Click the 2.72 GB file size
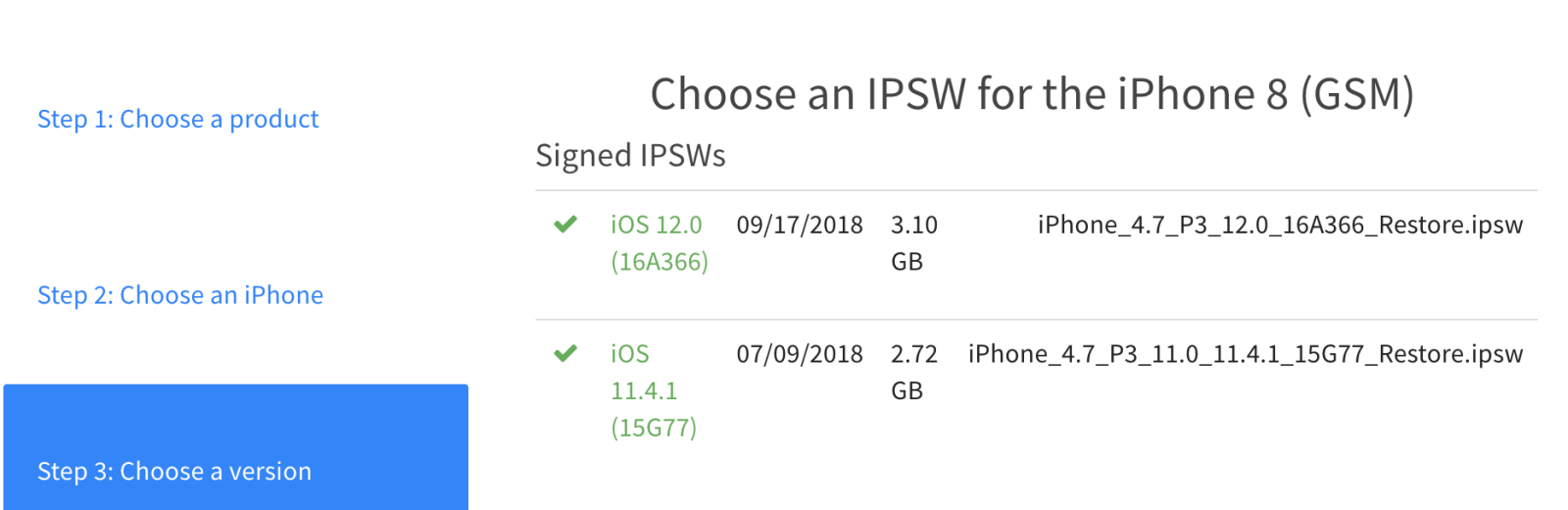 click(913, 354)
